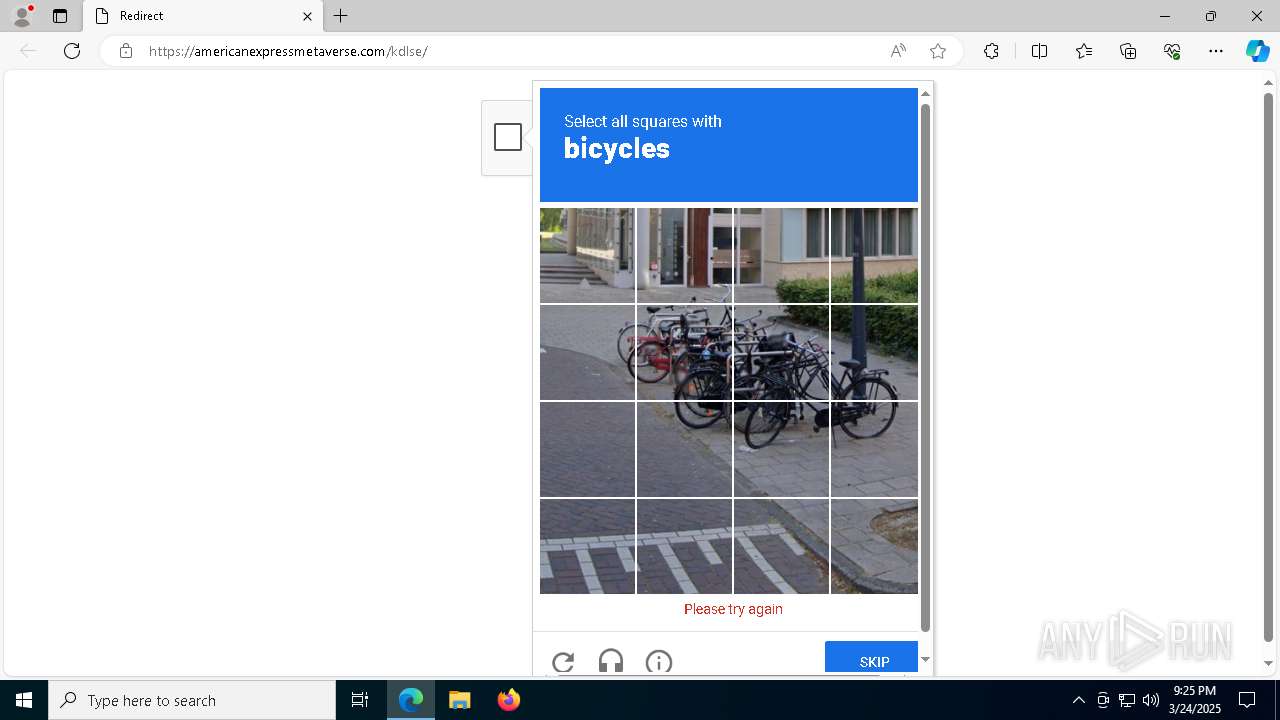
Task: Get an audio challenge via headphones icon
Action: pyautogui.click(x=611, y=662)
